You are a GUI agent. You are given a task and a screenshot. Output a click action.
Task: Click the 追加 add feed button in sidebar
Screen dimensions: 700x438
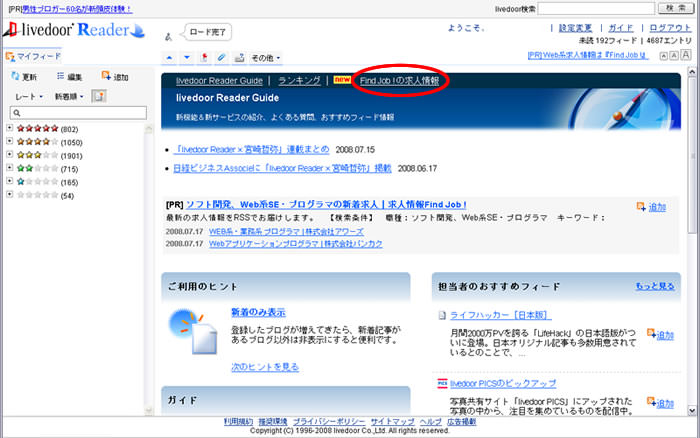point(115,76)
